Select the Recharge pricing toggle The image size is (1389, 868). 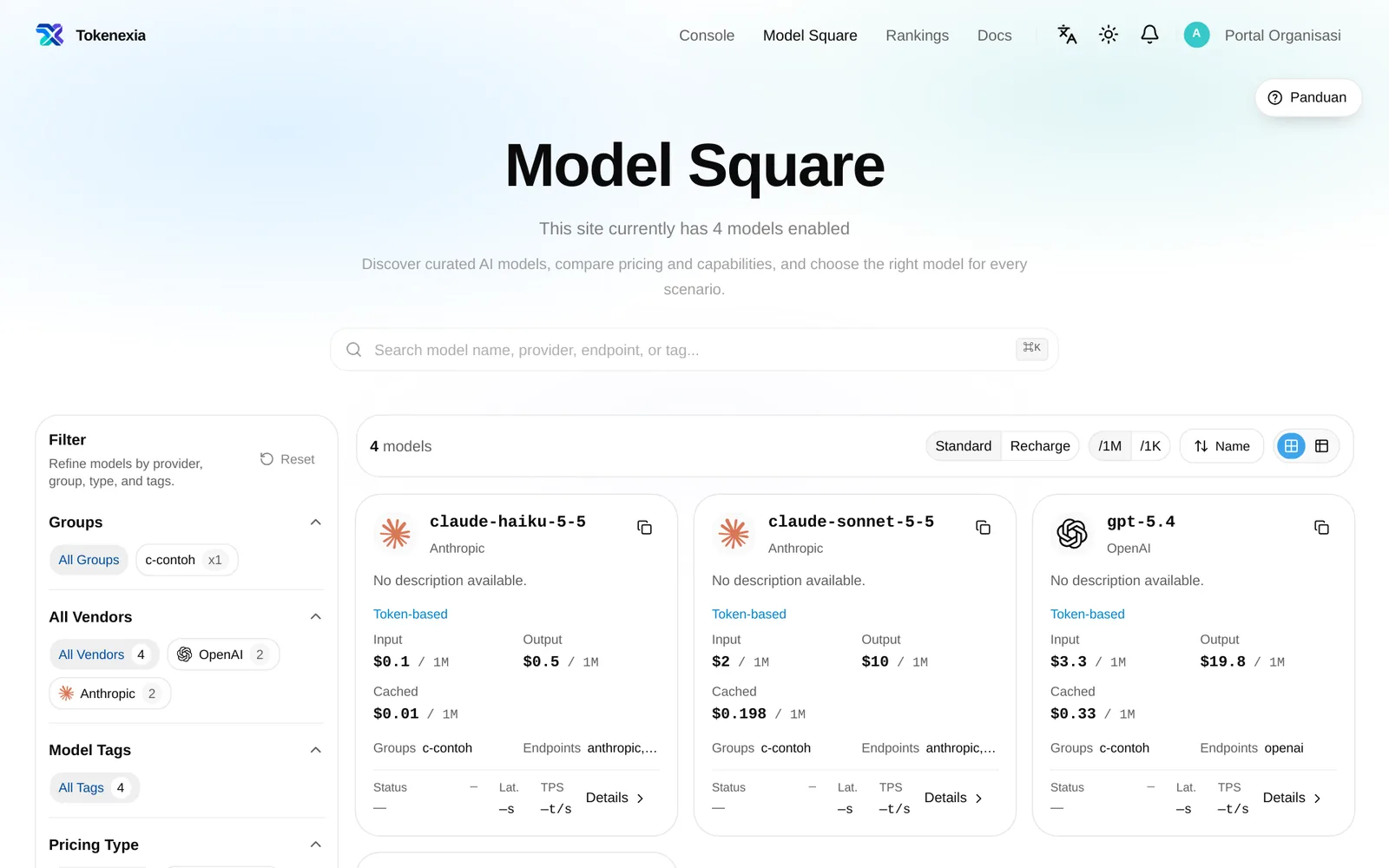pyautogui.click(x=1040, y=446)
